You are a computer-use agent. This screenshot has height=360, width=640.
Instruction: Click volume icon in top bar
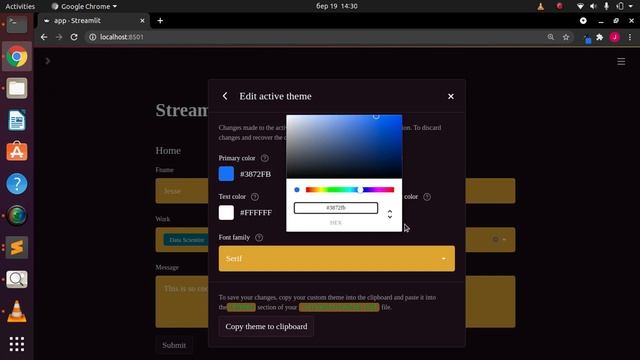[593, 6]
